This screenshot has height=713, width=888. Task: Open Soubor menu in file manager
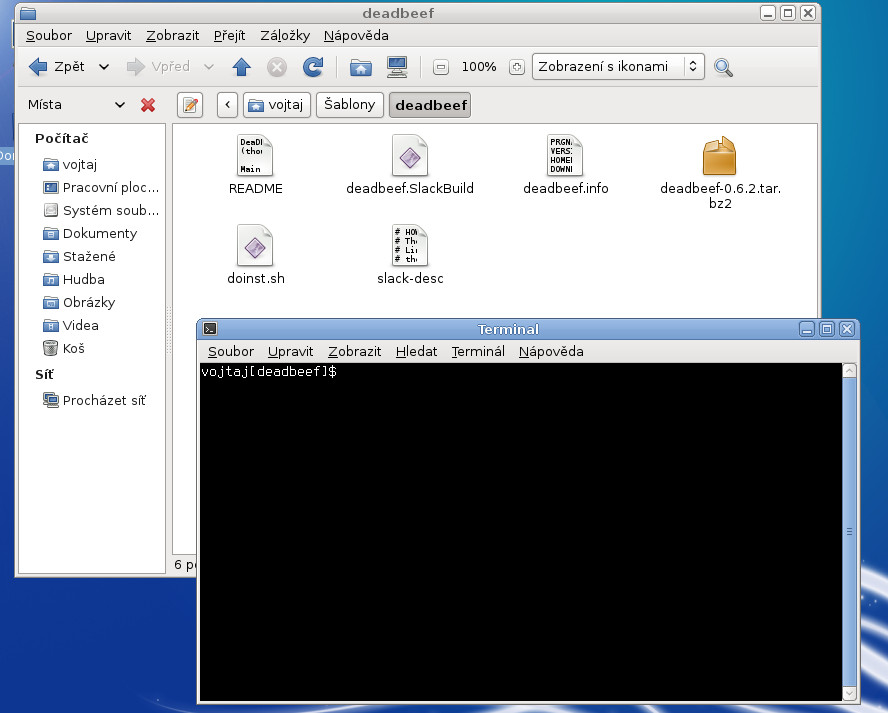coord(49,36)
